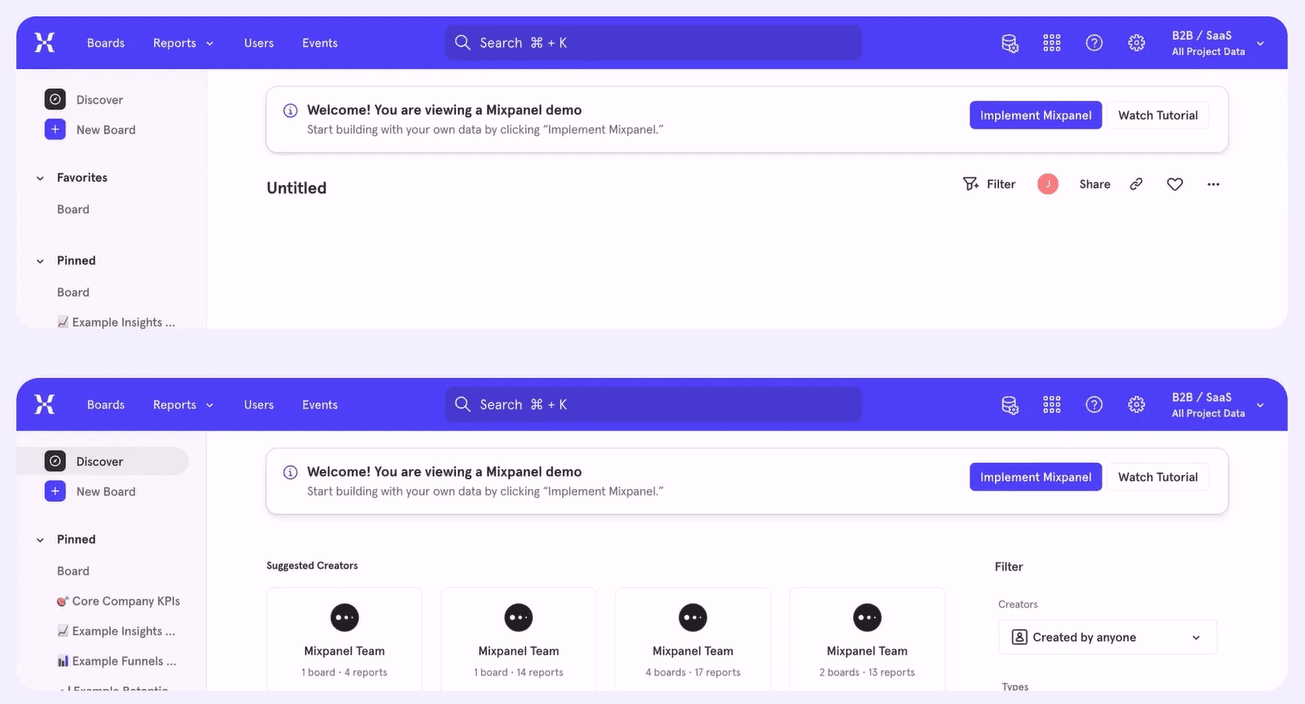Open the B2B / SaaS project switcher in the Discover screen

click(1218, 405)
